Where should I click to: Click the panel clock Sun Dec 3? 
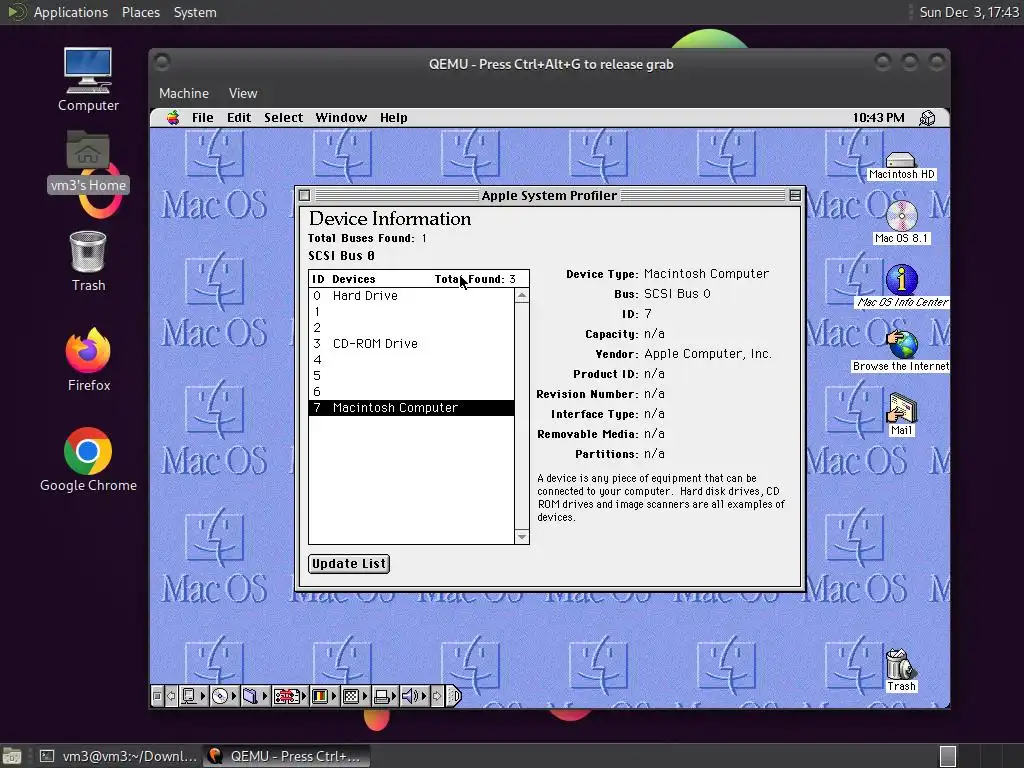(x=969, y=12)
